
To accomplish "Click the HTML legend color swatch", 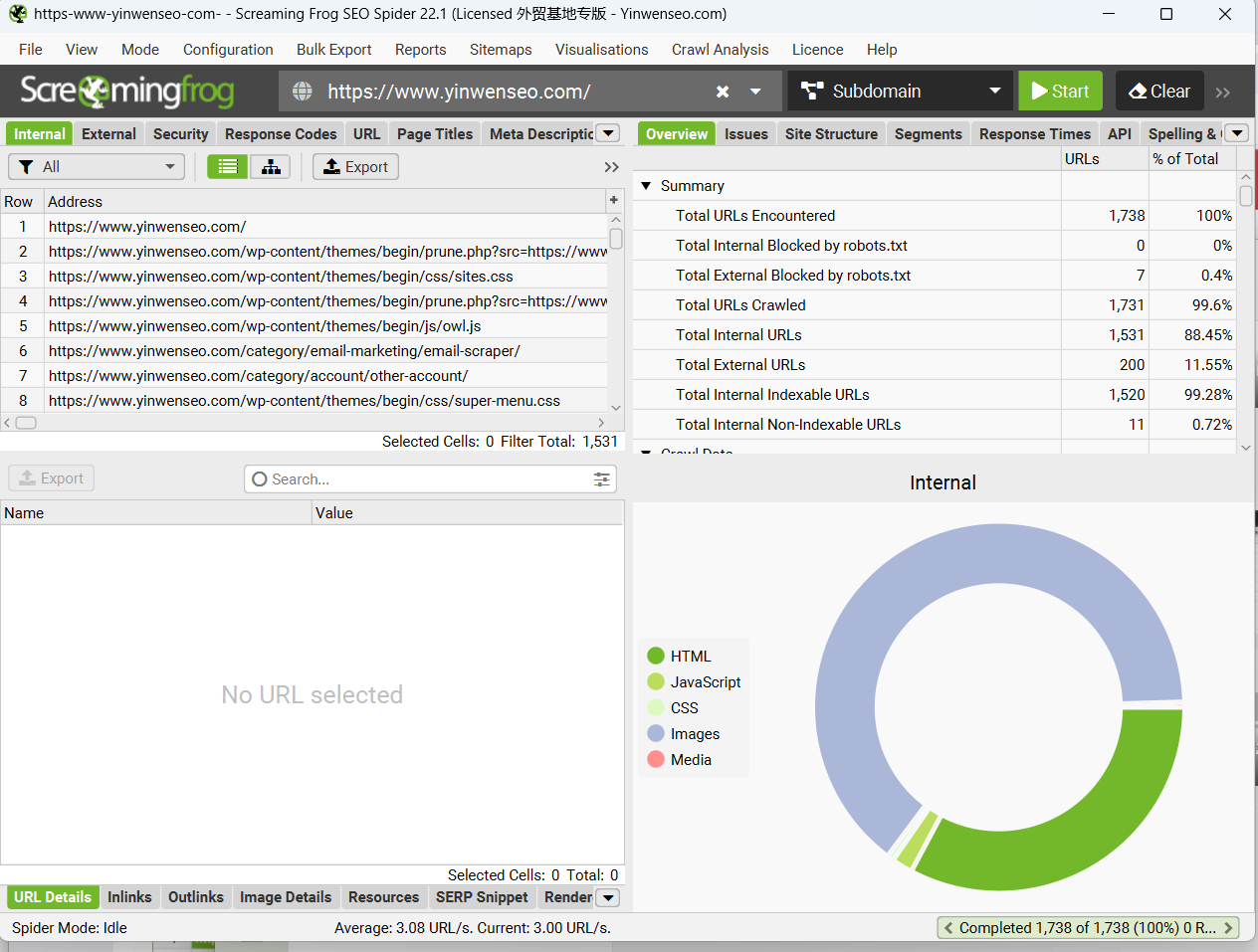I will [x=656, y=656].
